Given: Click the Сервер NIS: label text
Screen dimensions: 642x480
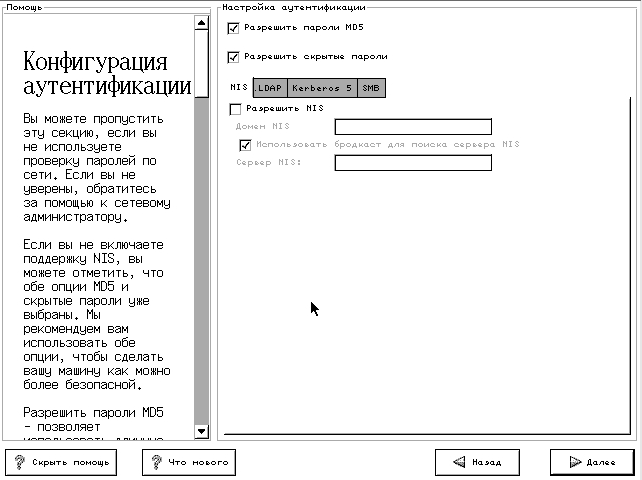Looking at the screenshot, I should pos(266,162).
